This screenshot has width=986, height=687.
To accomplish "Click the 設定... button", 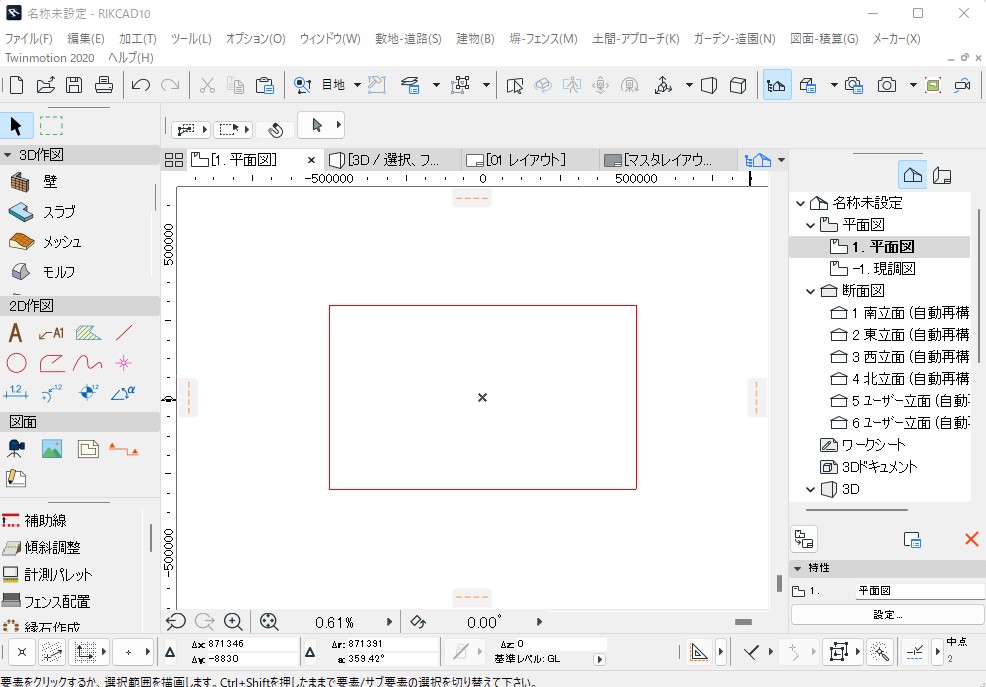I will click(887, 614).
